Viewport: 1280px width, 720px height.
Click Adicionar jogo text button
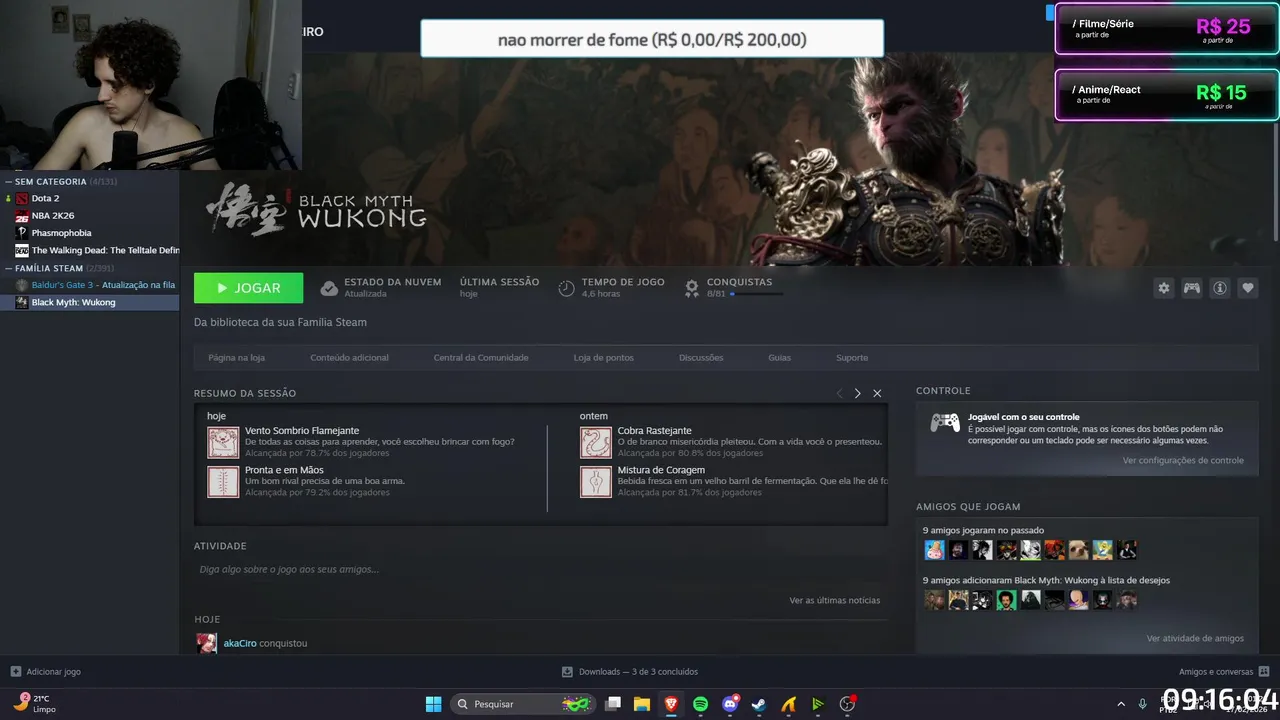point(54,671)
